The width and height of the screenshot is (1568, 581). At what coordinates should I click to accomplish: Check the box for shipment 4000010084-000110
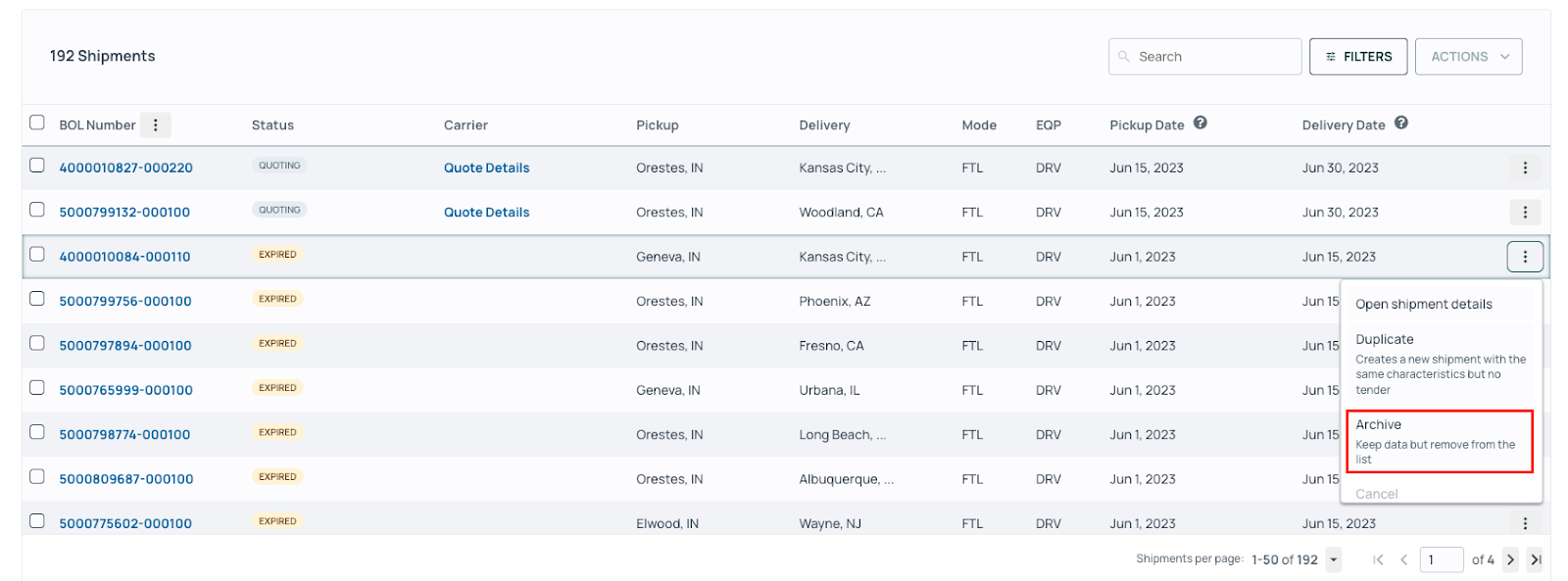point(37,254)
